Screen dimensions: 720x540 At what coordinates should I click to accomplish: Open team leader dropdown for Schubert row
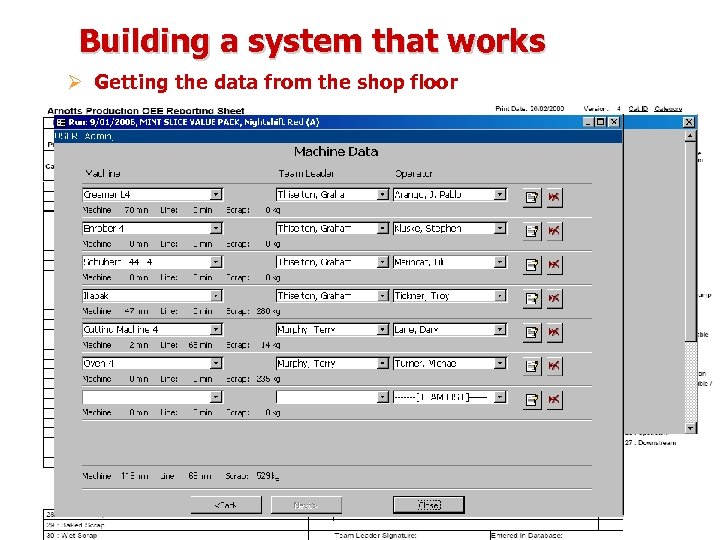[x=382, y=262]
